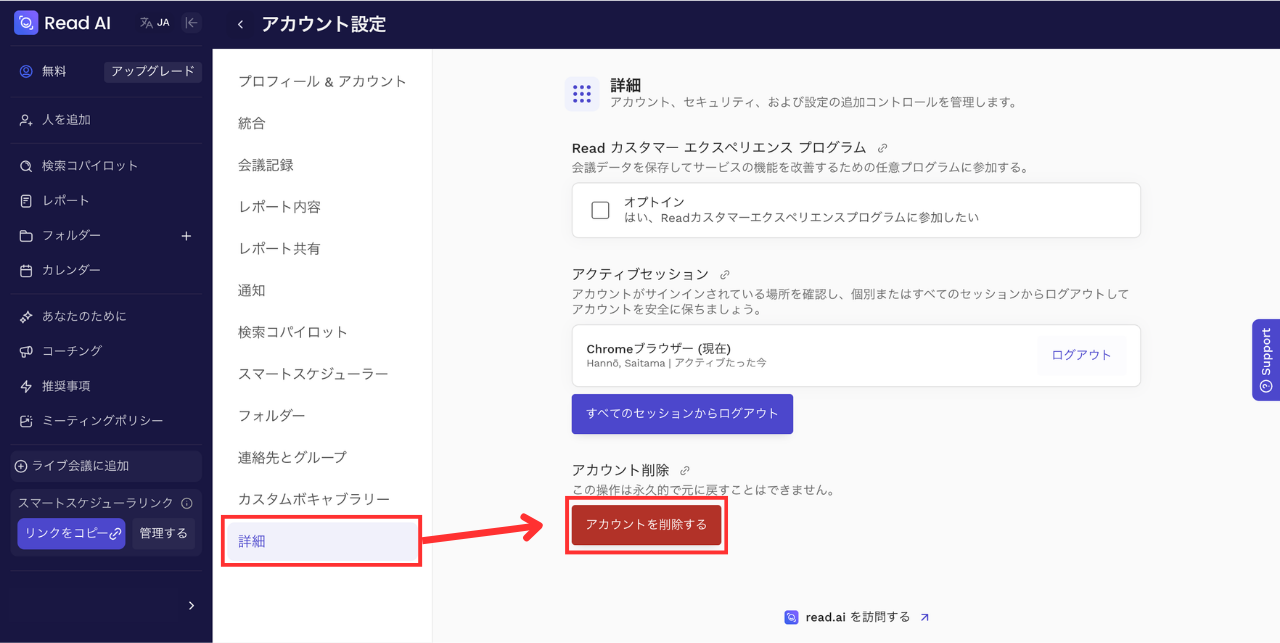Open コーチング in the left sidebar
The height and width of the screenshot is (643, 1280).
[x=71, y=351]
